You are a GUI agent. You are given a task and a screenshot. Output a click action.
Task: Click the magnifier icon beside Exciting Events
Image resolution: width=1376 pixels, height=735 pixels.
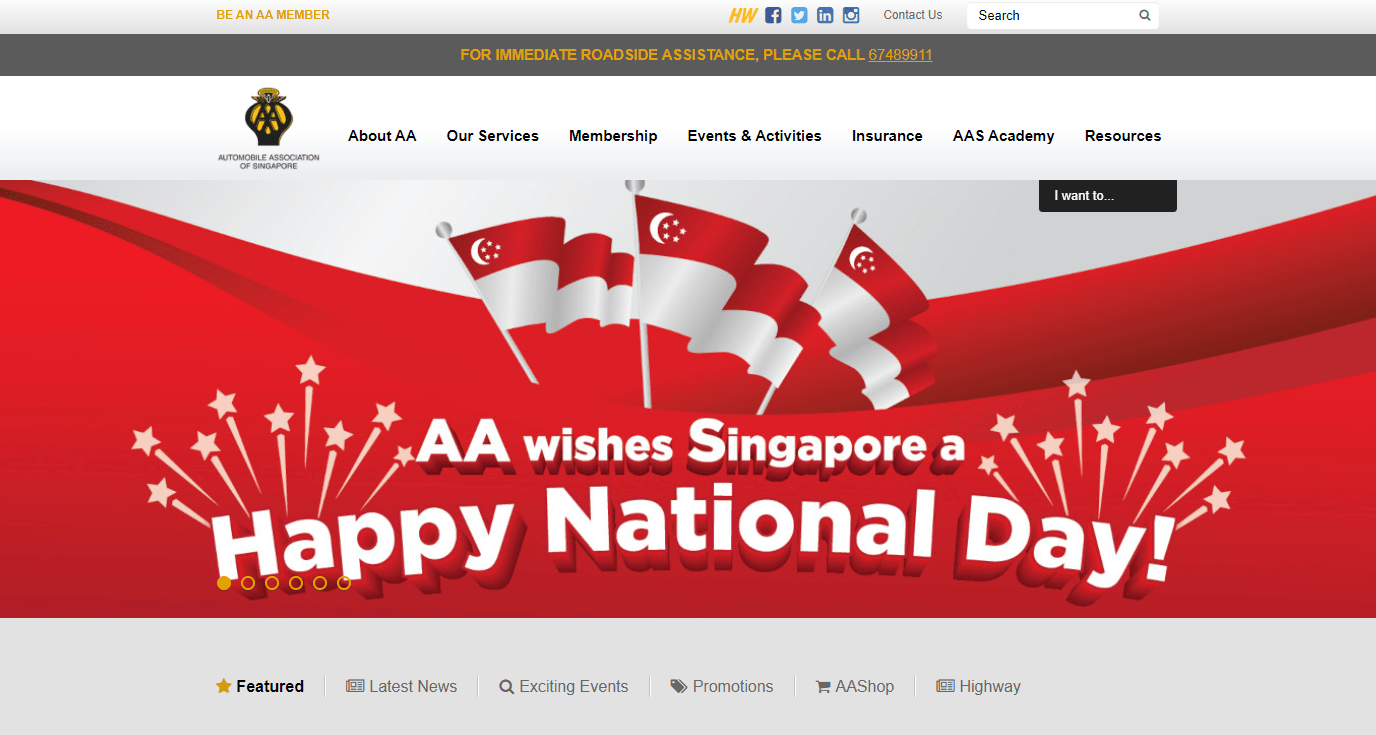click(507, 687)
